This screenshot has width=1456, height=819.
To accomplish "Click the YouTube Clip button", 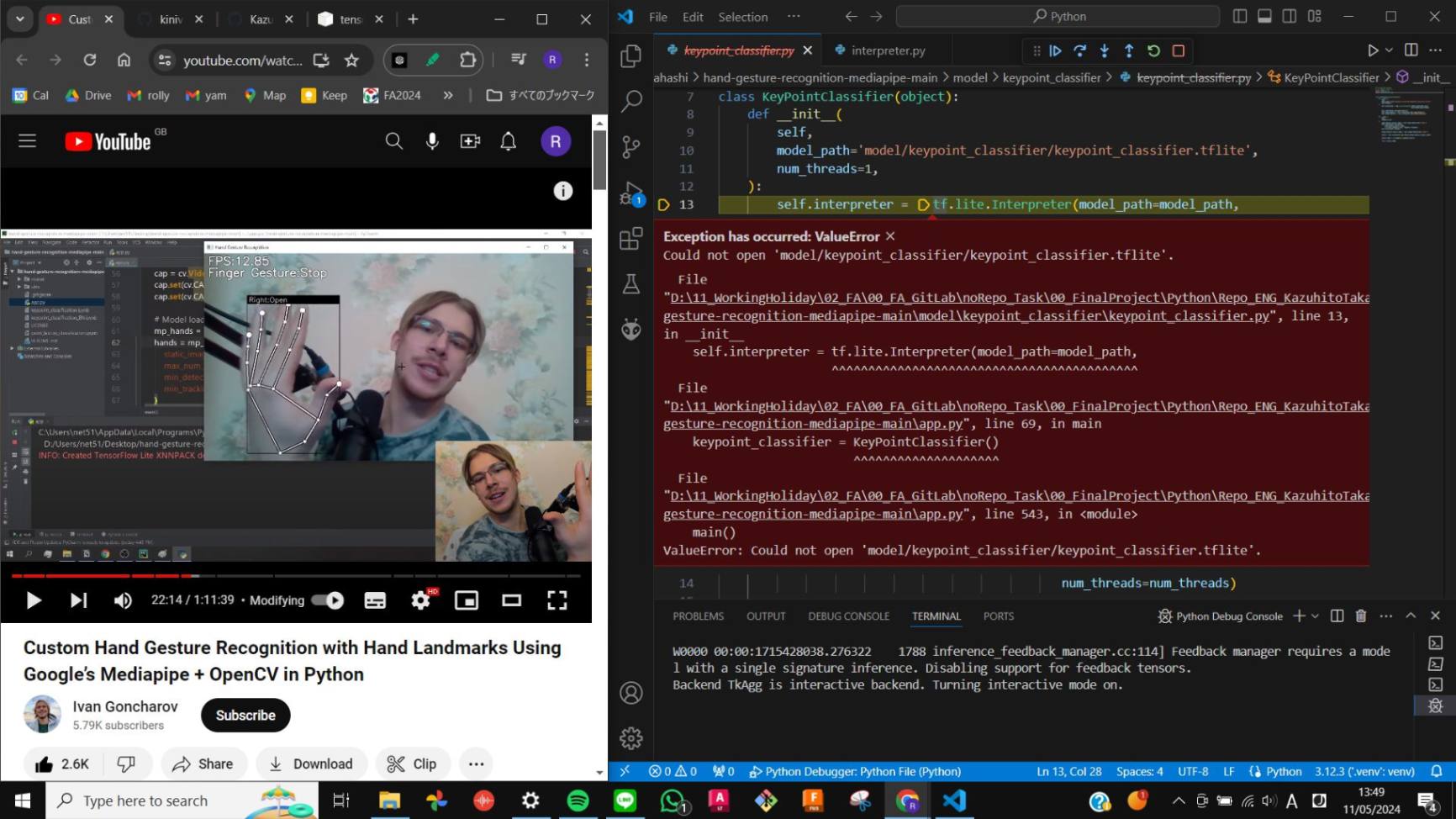I will [x=411, y=764].
